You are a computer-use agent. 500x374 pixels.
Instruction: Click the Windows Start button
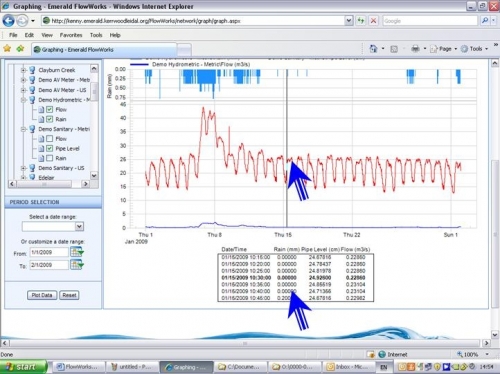click(x=23, y=367)
